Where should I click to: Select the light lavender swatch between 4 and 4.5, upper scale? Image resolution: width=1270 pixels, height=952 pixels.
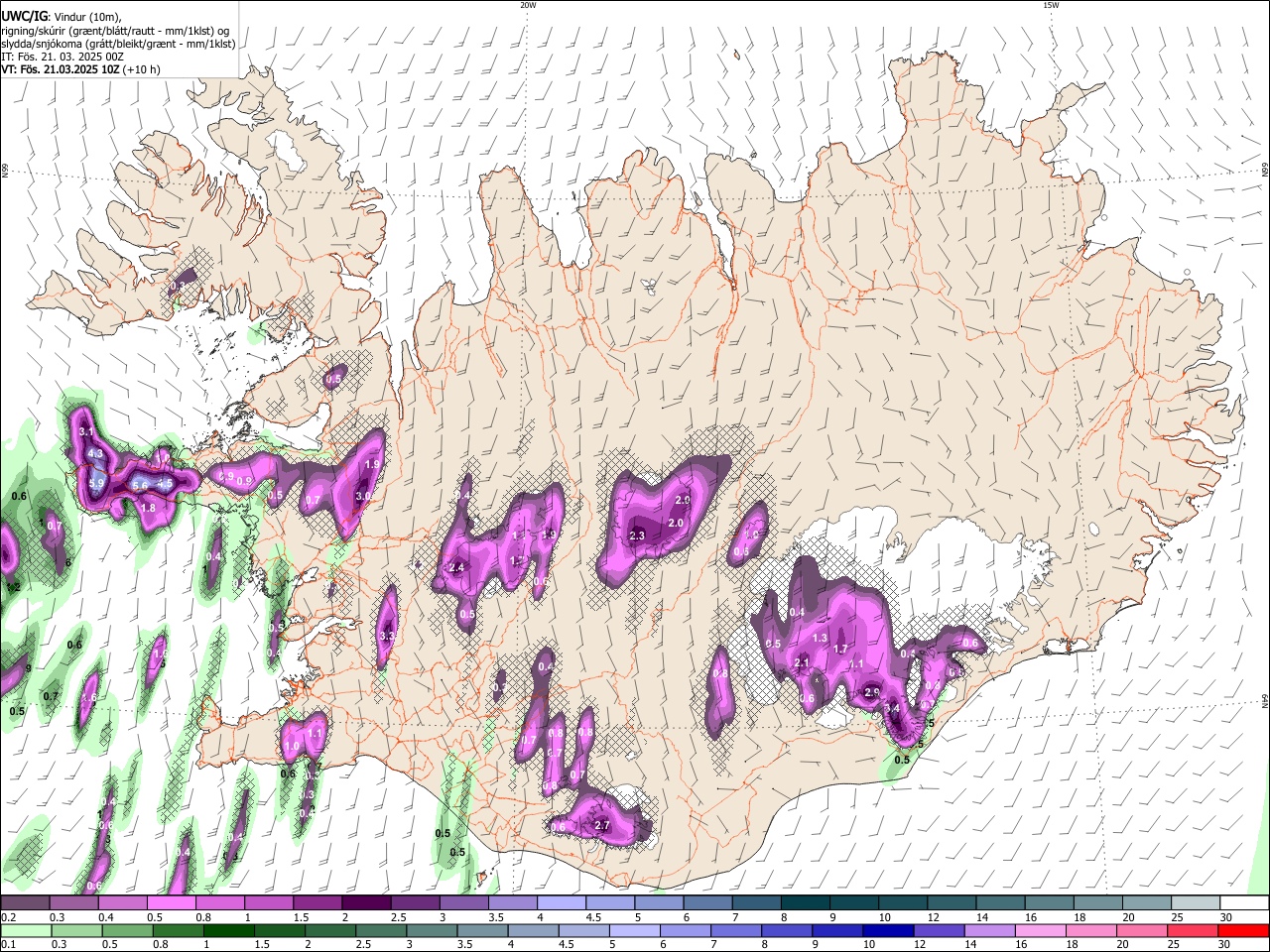coord(561,903)
